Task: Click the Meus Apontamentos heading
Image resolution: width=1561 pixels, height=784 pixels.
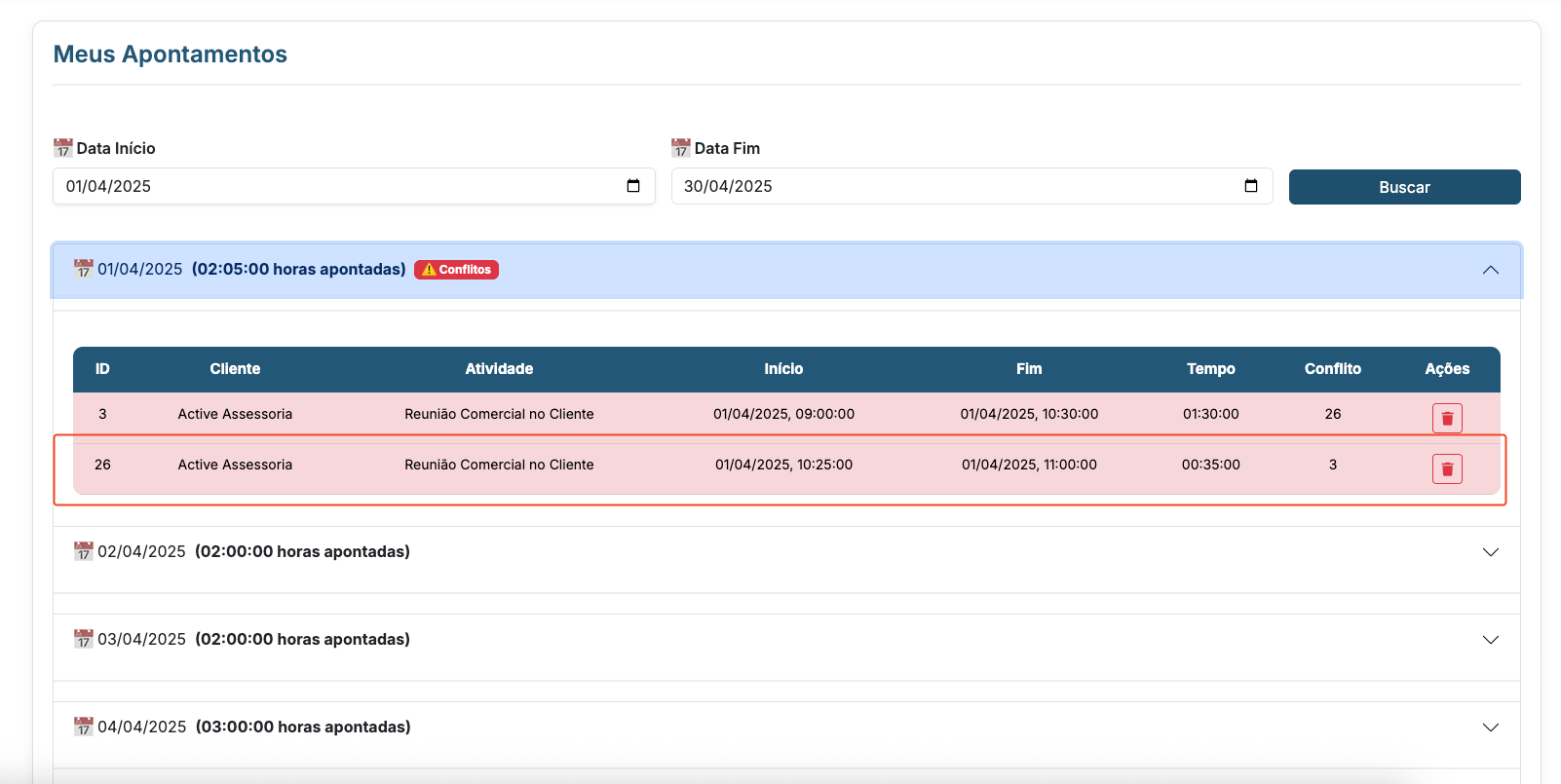Action: point(171,55)
